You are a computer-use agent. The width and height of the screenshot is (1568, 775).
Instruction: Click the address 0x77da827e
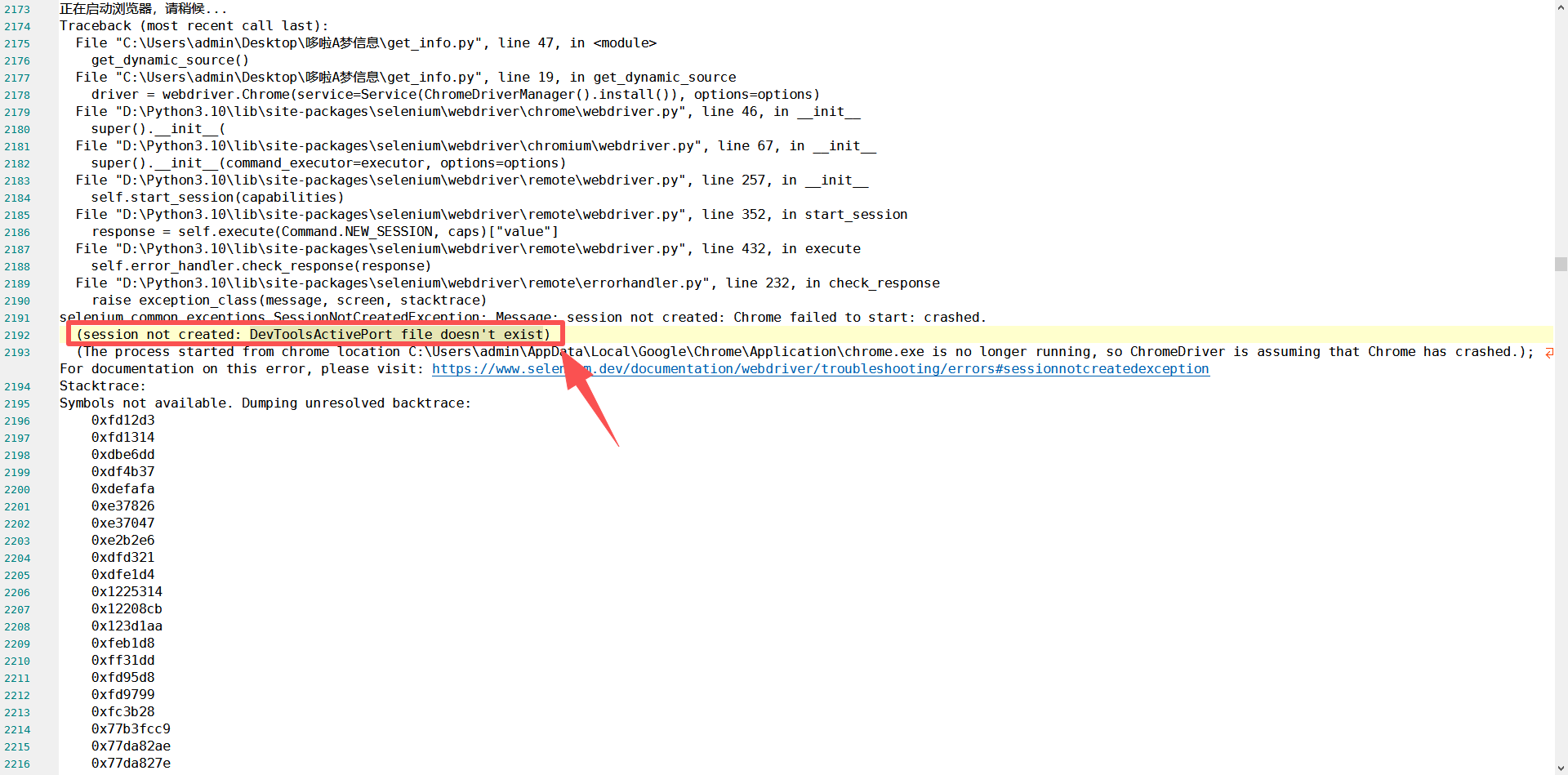pos(131,764)
